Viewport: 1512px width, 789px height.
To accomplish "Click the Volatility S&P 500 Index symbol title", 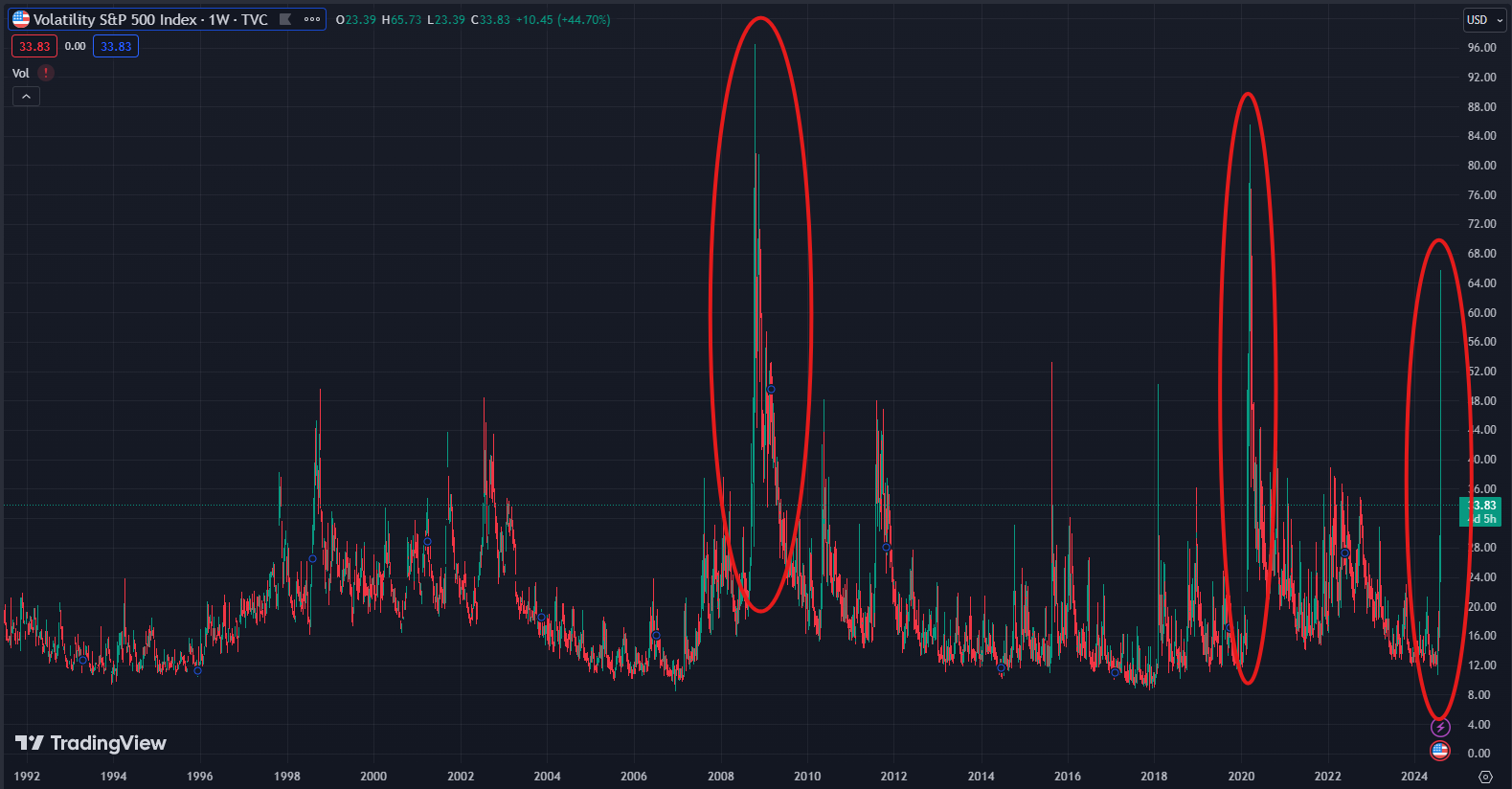I will (150, 19).
